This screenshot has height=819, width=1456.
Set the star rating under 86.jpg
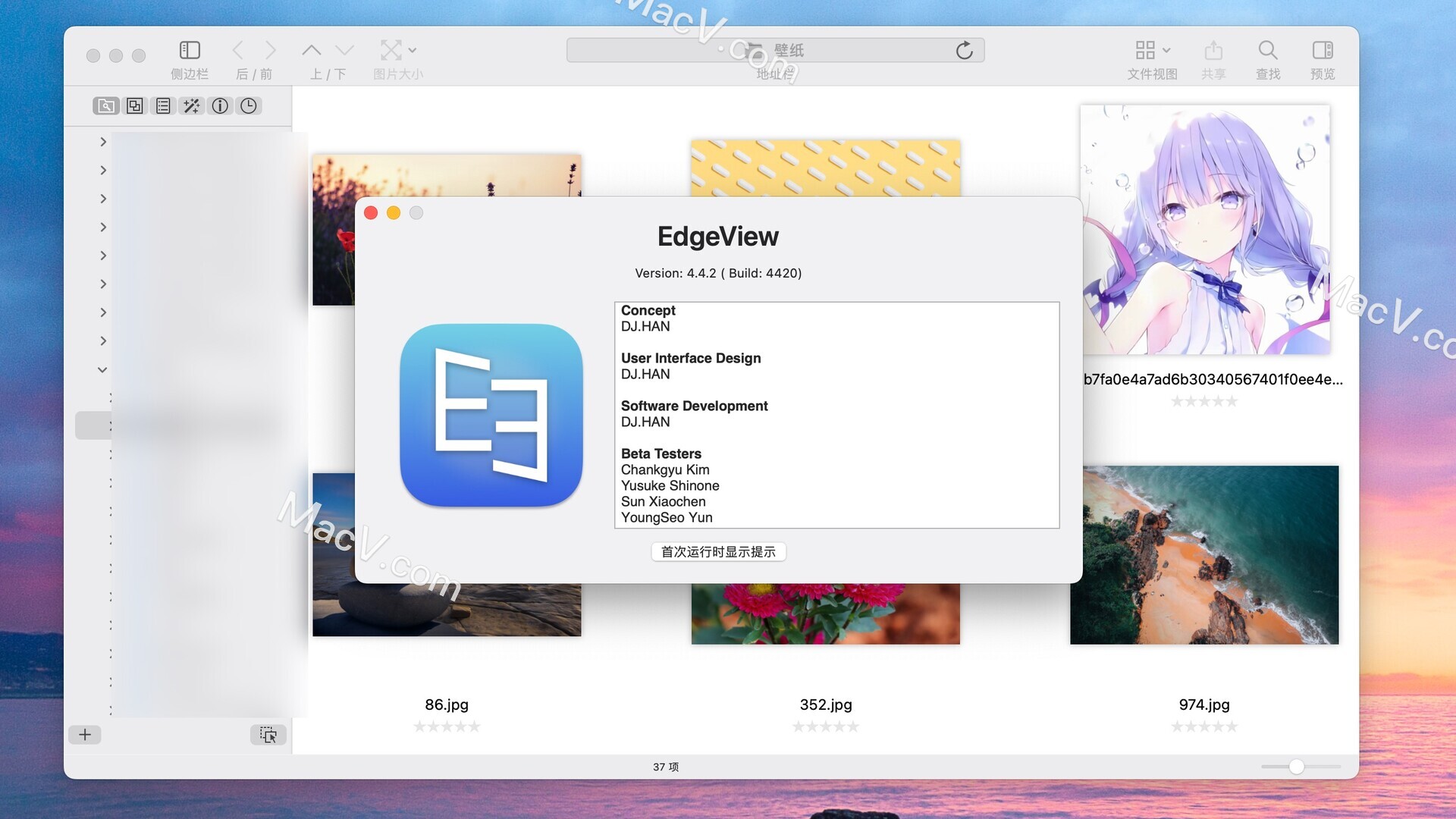(447, 726)
